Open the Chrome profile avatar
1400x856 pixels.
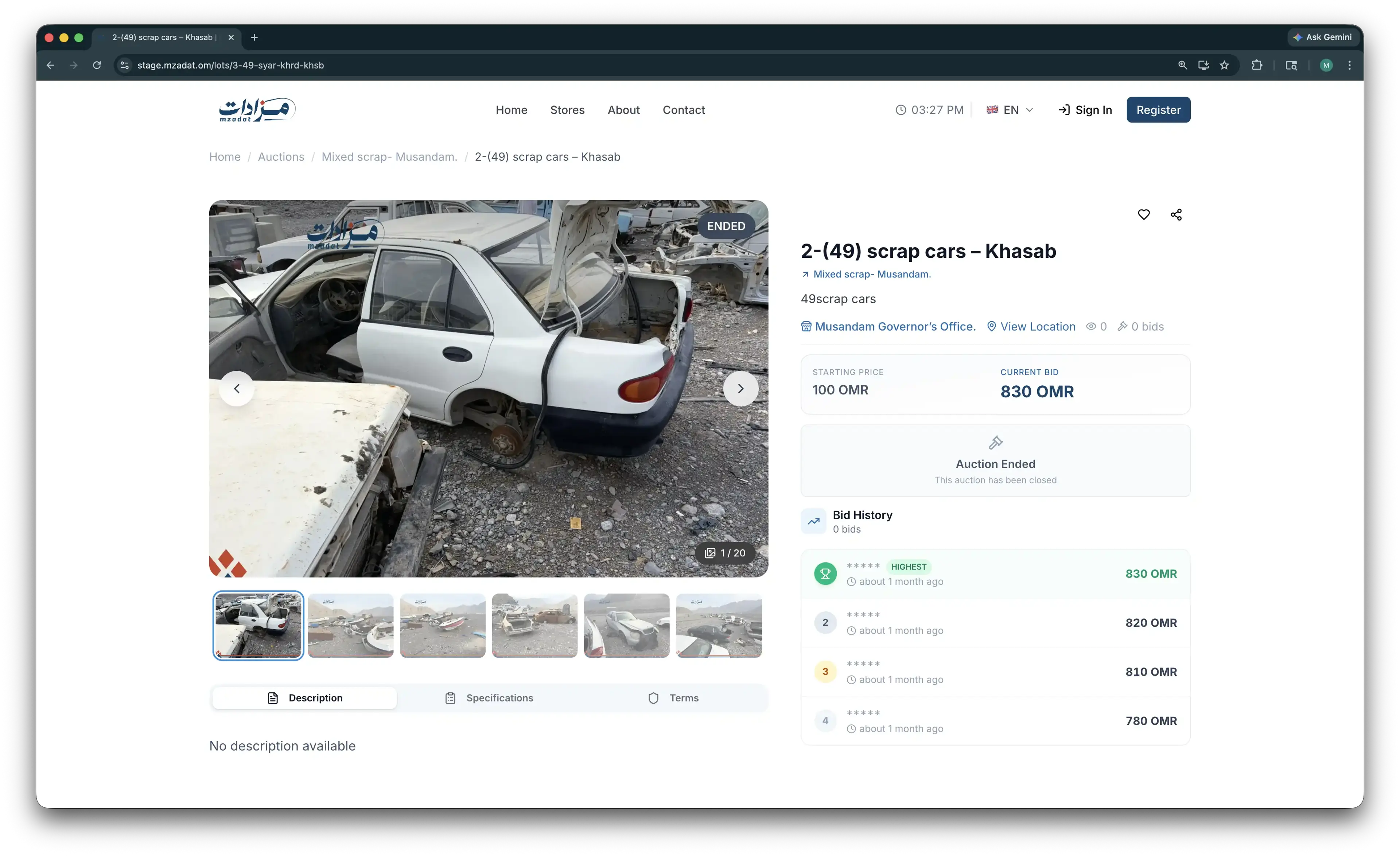[x=1326, y=65]
